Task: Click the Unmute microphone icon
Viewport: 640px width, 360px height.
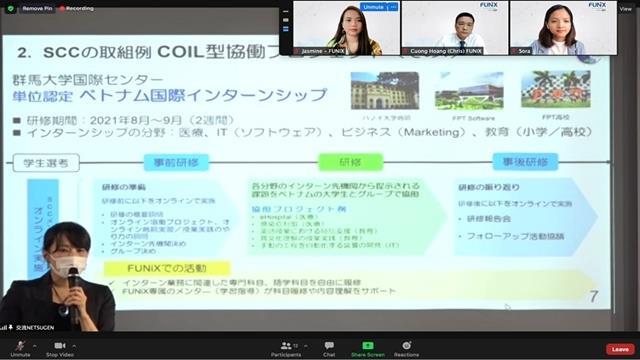Action: (x=20, y=346)
